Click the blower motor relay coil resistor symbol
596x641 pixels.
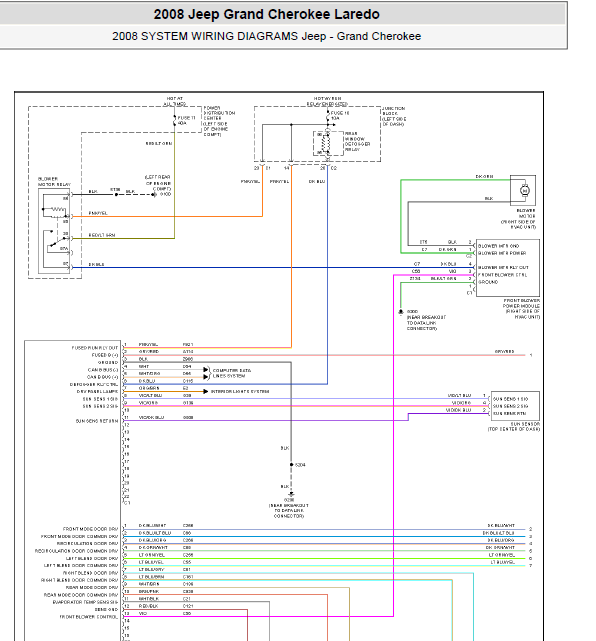58,210
